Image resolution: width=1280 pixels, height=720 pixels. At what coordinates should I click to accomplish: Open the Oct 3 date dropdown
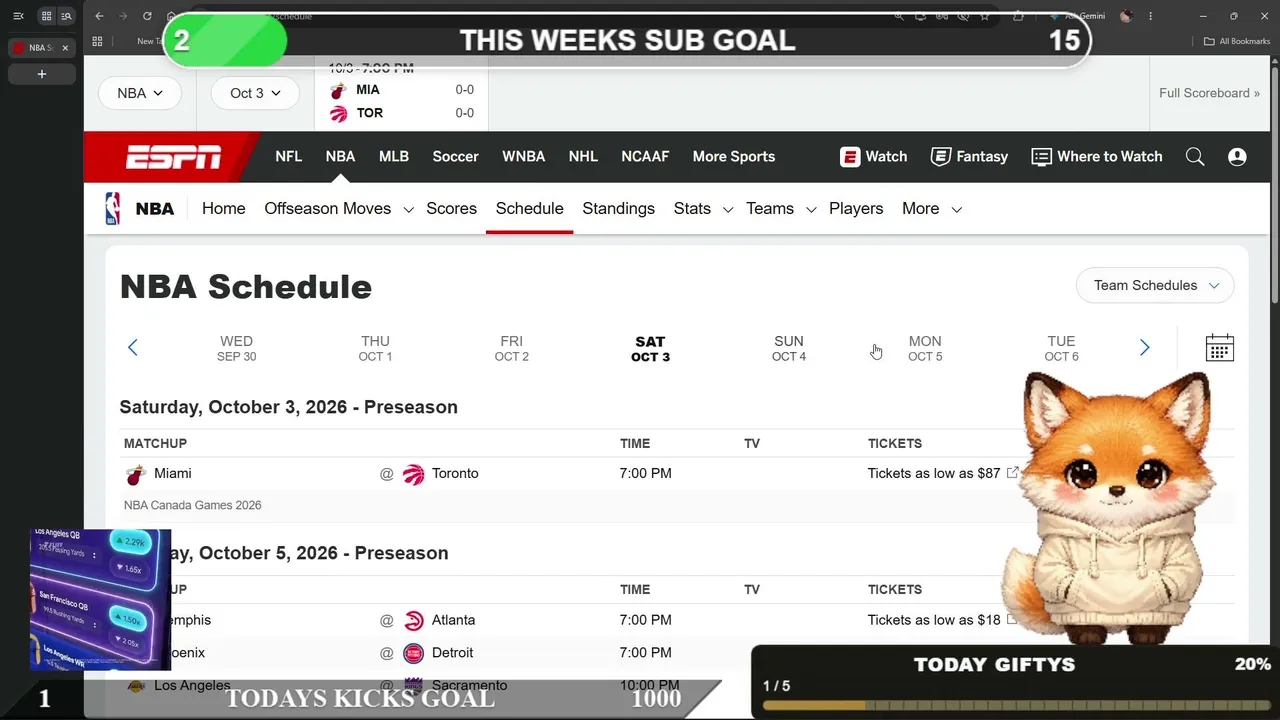[255, 93]
